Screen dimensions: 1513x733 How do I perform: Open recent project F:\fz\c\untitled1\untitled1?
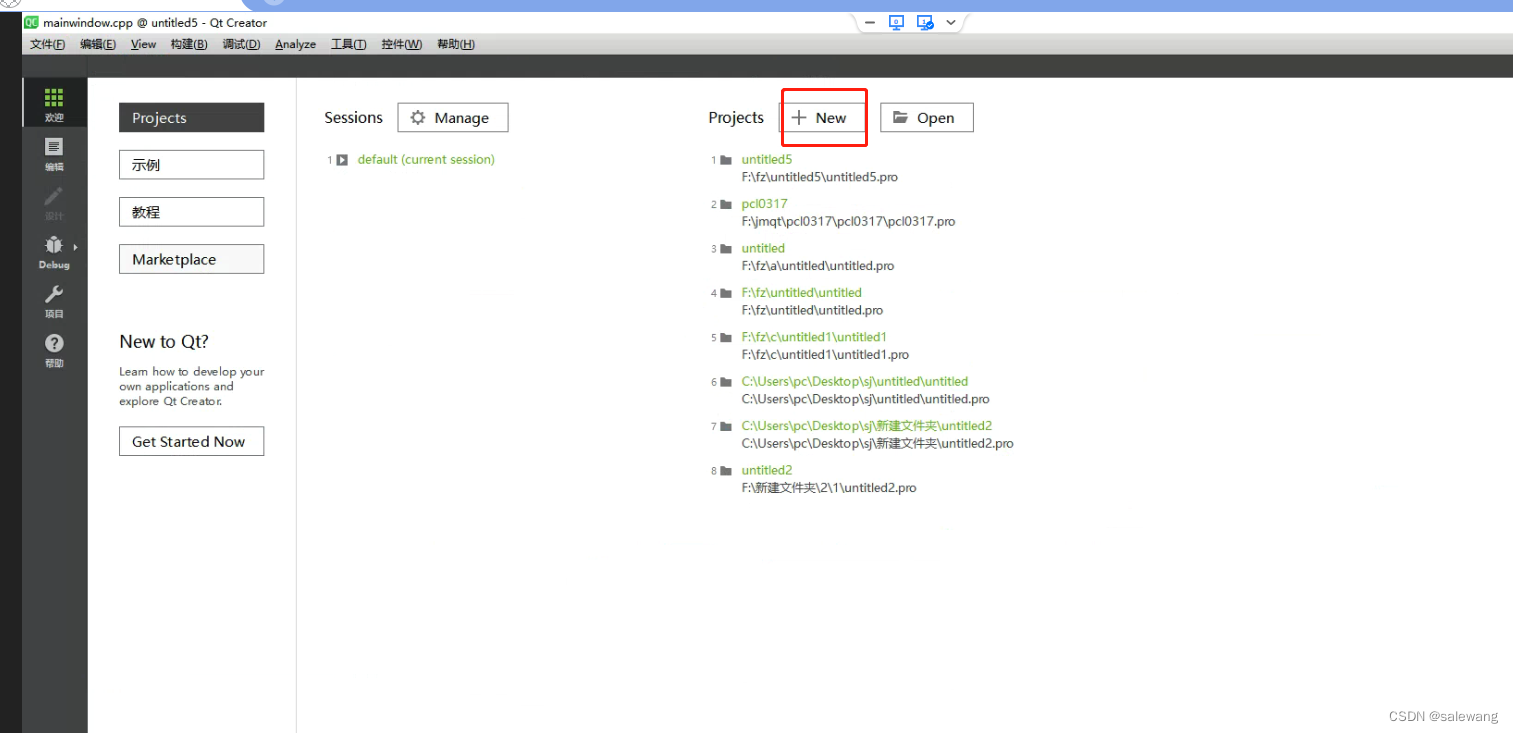814,337
